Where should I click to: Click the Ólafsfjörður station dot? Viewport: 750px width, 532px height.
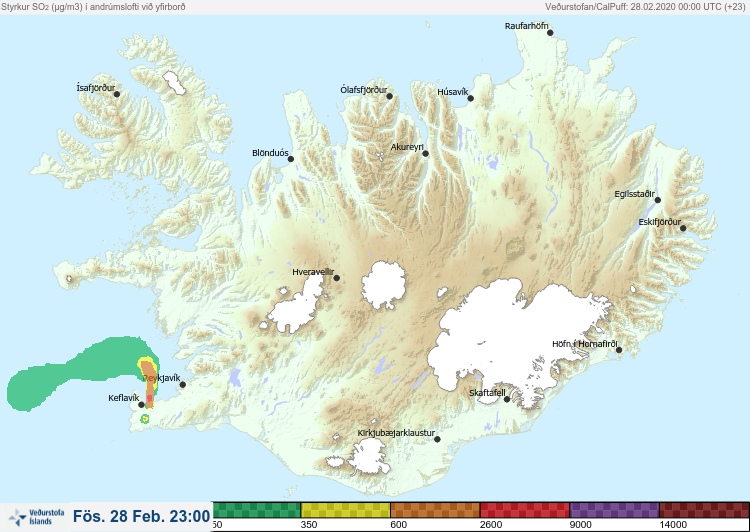(389, 96)
